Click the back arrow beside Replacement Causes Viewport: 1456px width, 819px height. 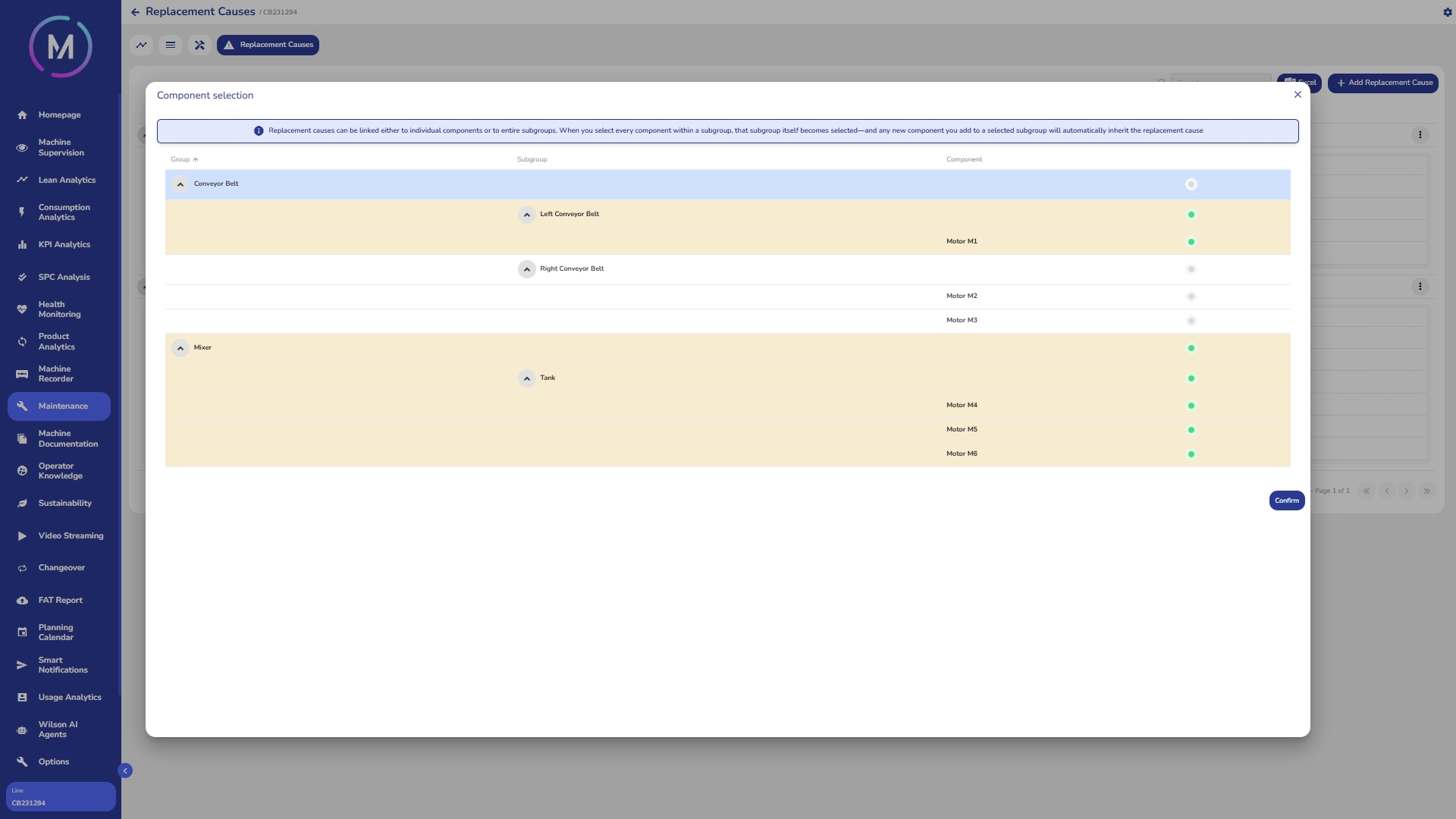click(135, 12)
